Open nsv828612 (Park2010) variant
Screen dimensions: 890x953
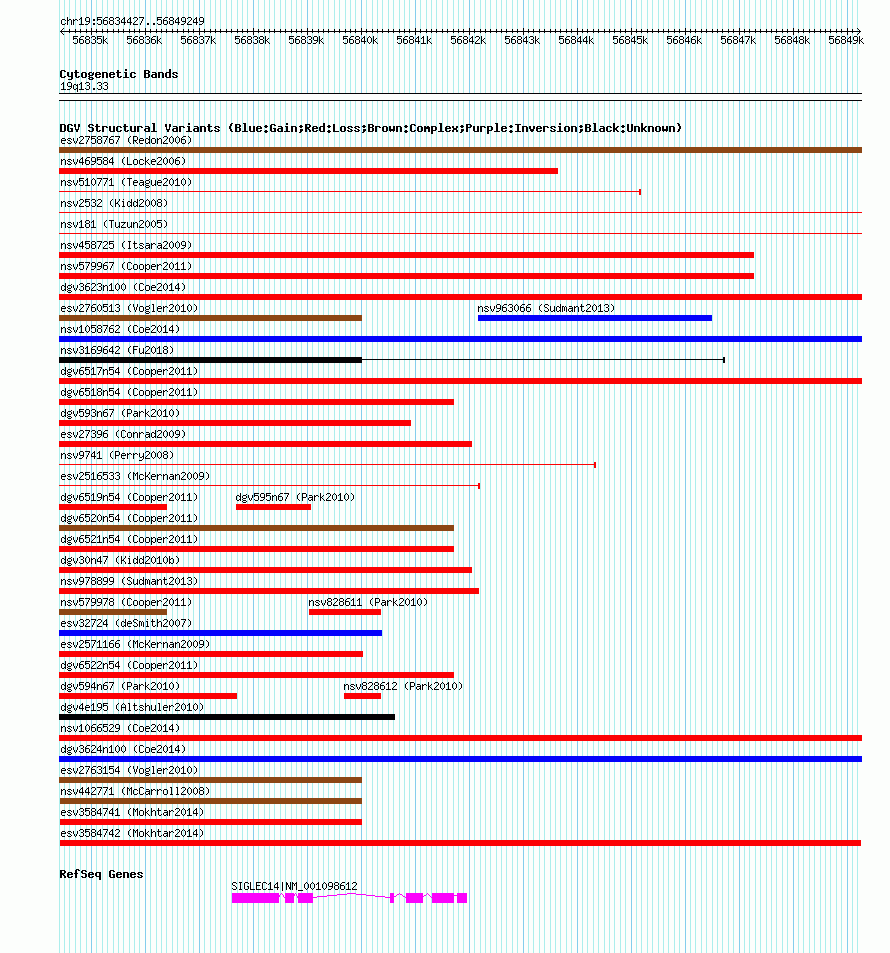[403, 686]
